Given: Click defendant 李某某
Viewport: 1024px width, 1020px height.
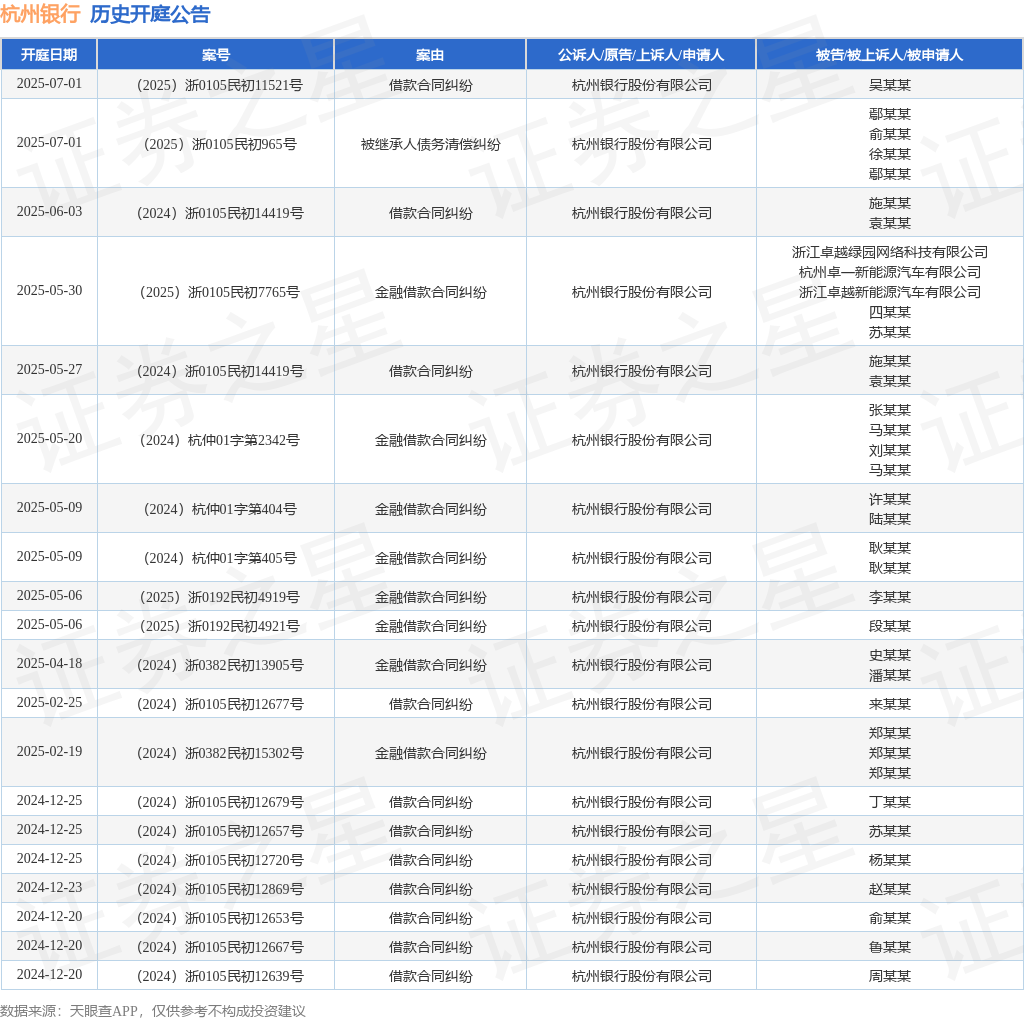Looking at the screenshot, I should 889,597.
